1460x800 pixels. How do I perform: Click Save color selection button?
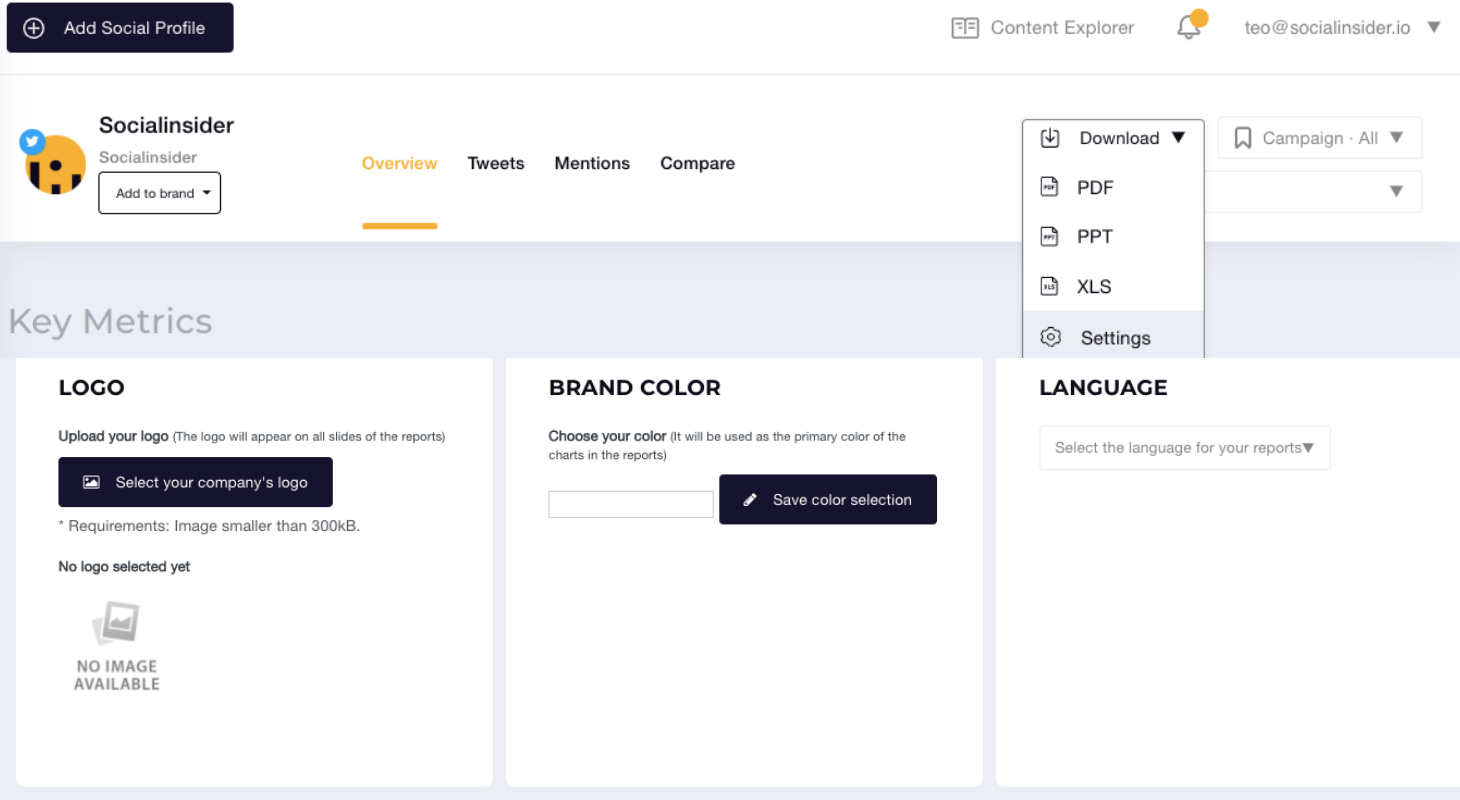[x=828, y=499]
